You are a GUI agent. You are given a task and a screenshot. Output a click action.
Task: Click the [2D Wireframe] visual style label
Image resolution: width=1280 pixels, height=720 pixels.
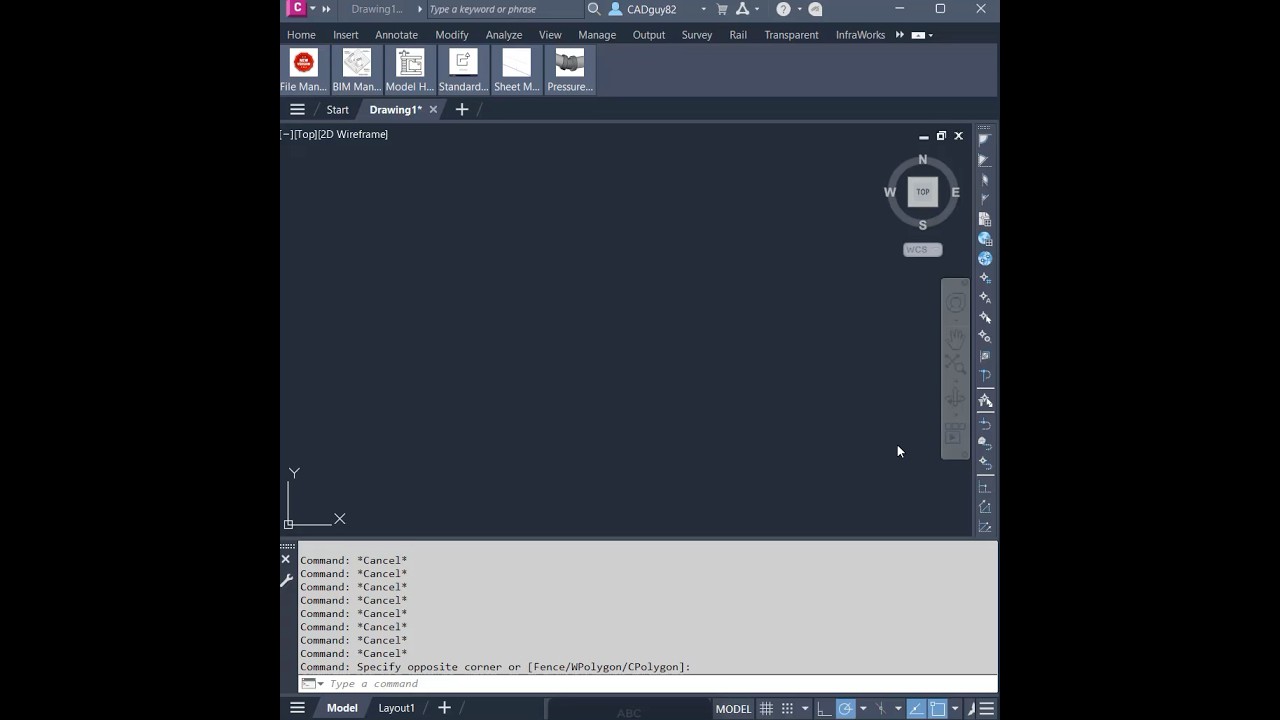353,134
